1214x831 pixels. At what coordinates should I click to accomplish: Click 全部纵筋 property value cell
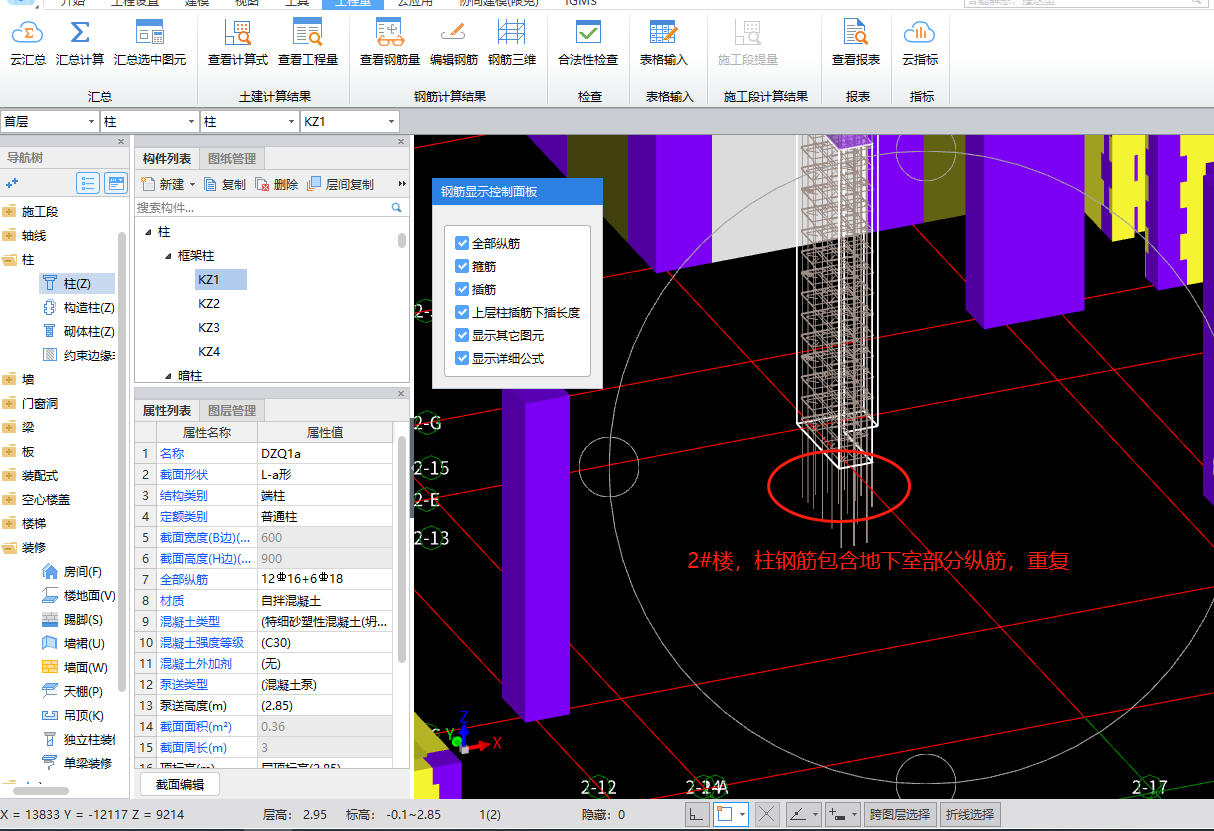click(325, 579)
